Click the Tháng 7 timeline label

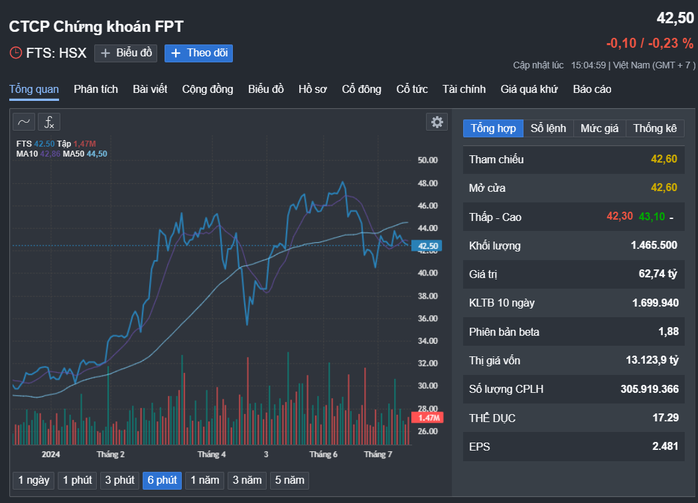tap(378, 454)
